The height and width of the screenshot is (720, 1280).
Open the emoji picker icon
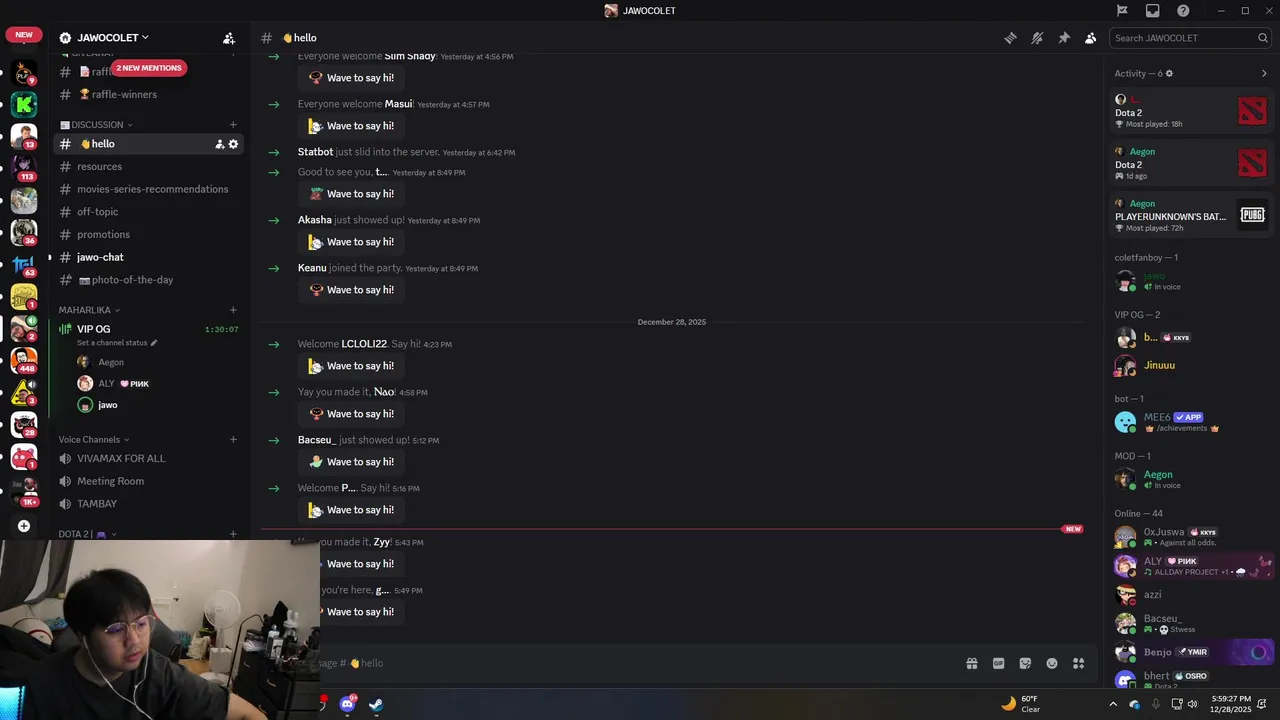tap(1052, 663)
